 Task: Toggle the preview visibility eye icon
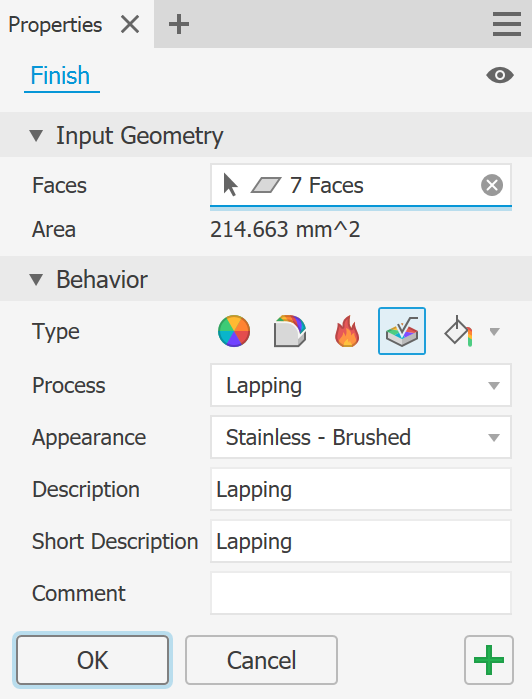(500, 75)
